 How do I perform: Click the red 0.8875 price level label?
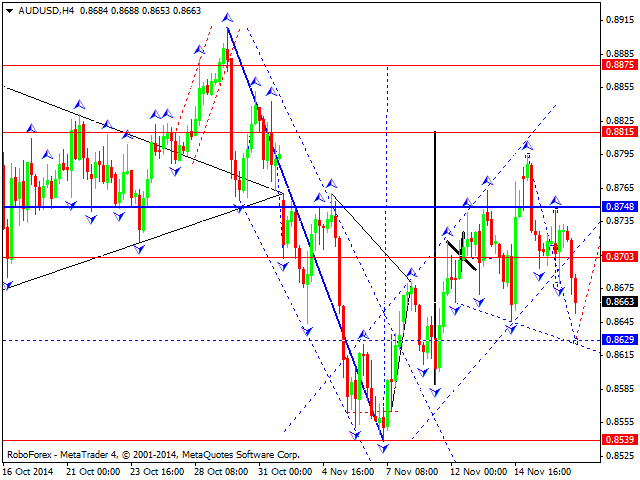click(x=620, y=65)
